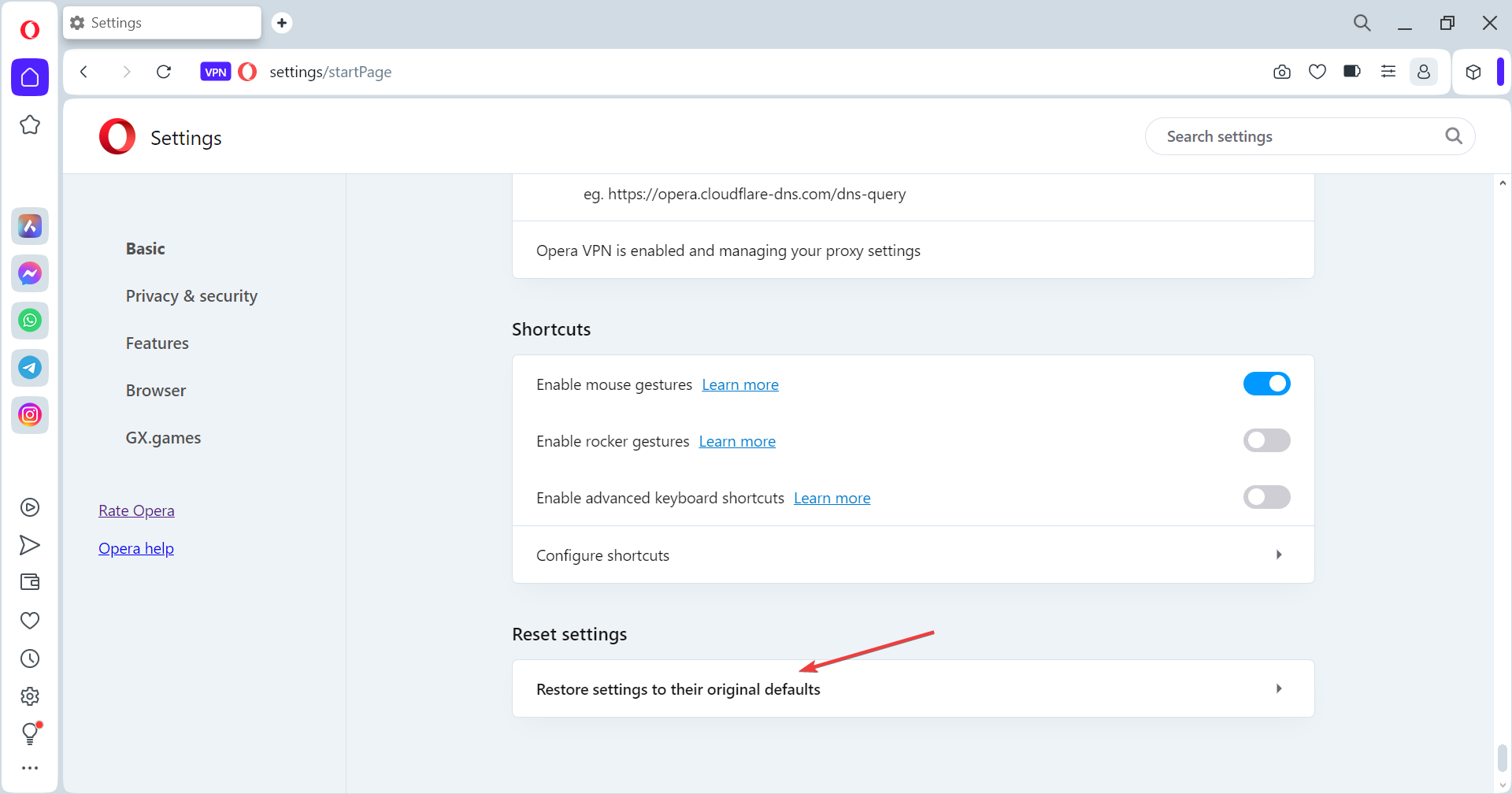The width and height of the screenshot is (1512, 794).
Task: Open Settings gear icon in sidebar
Action: coord(30,696)
